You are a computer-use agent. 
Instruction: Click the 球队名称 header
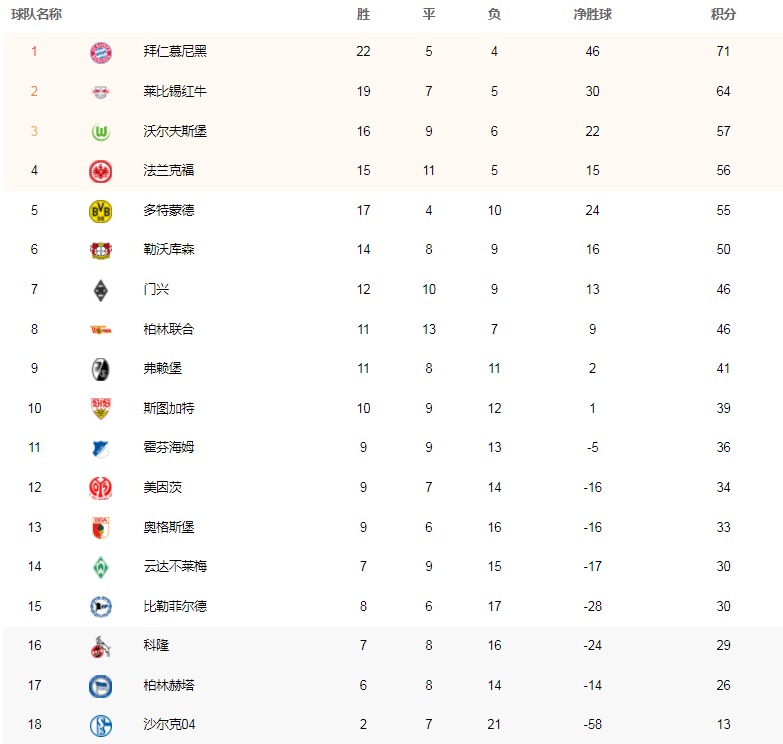point(36,14)
